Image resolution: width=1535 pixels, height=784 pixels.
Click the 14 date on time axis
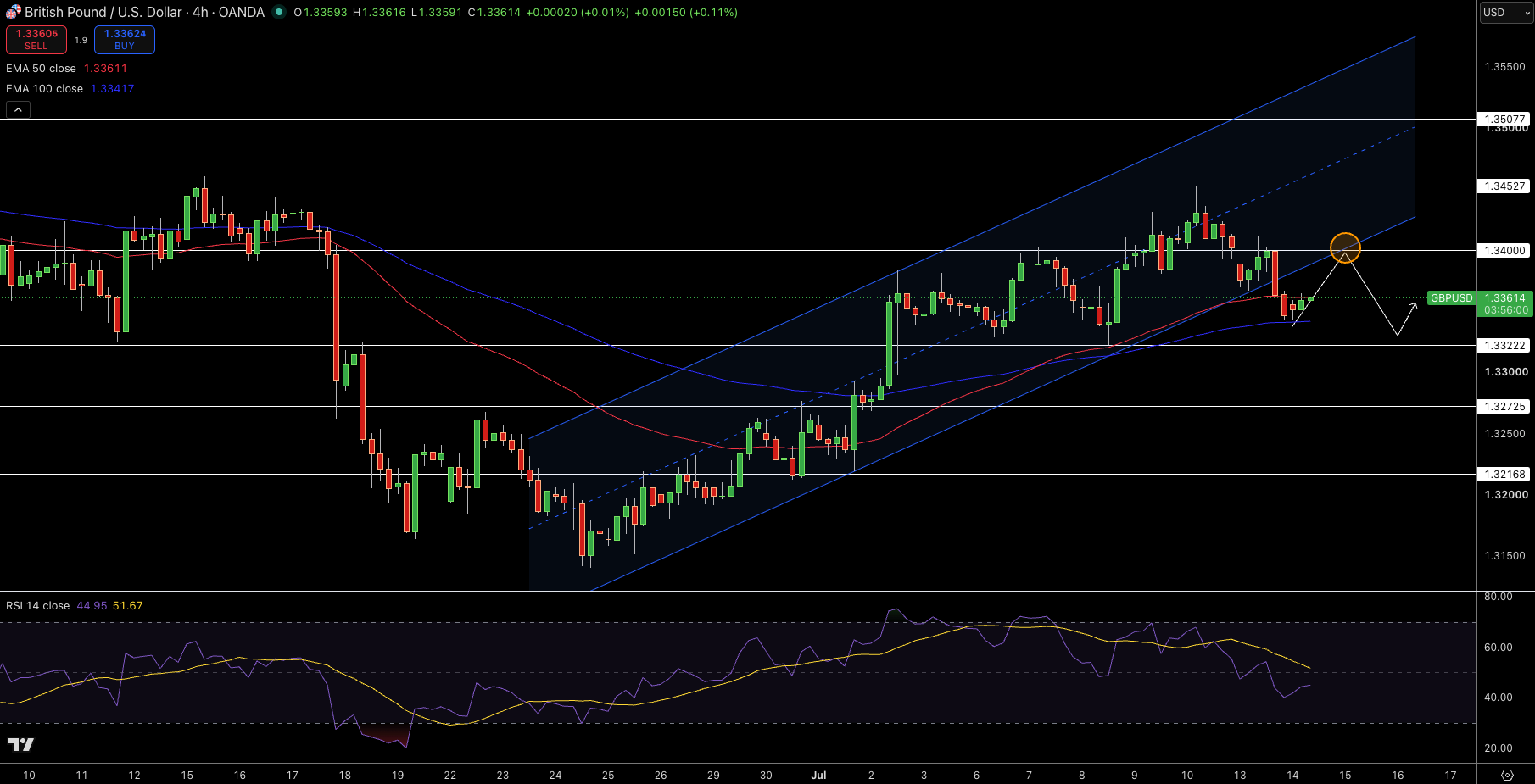pos(1292,775)
